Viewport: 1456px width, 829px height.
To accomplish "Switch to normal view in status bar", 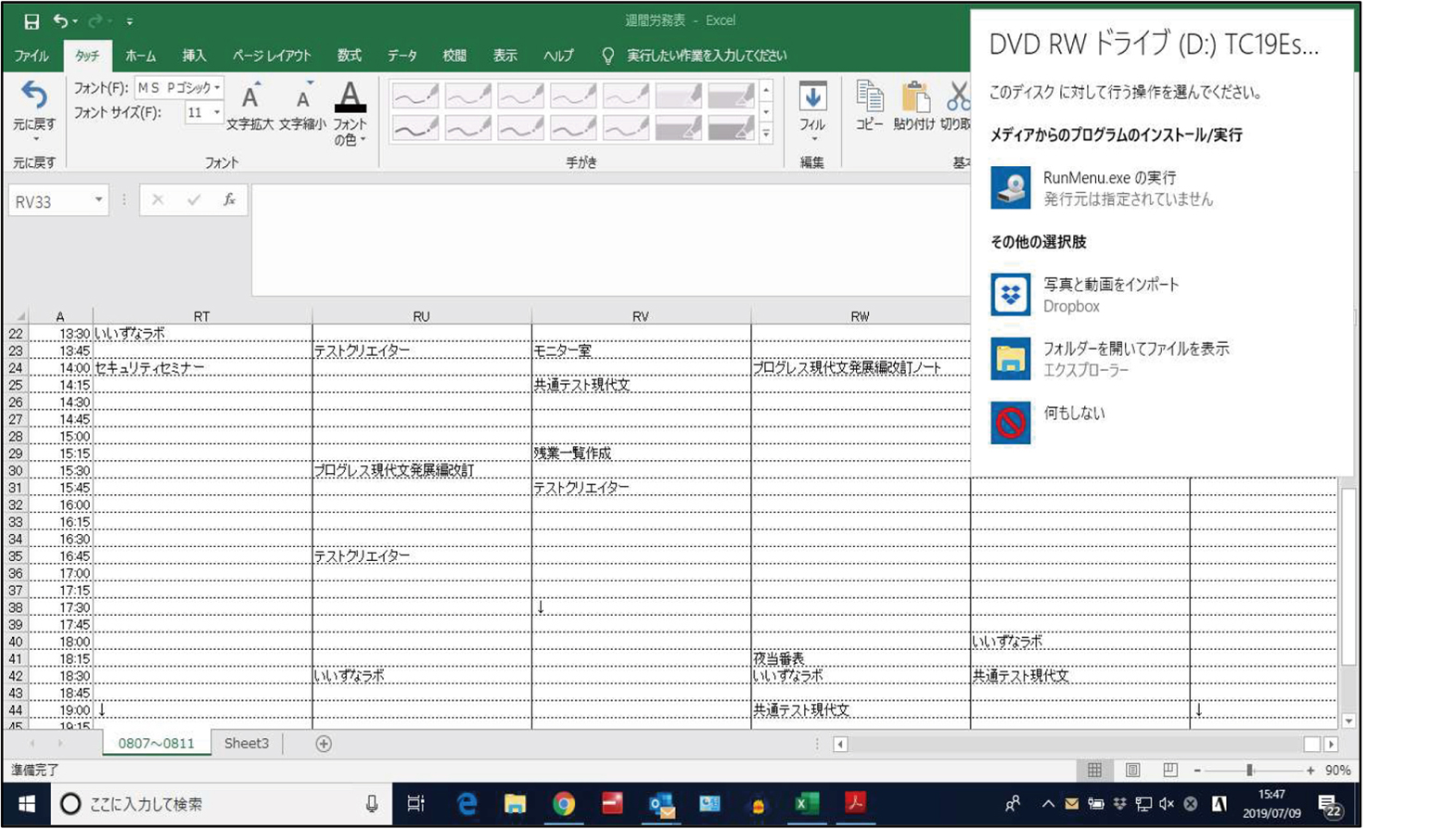I will [x=1094, y=771].
